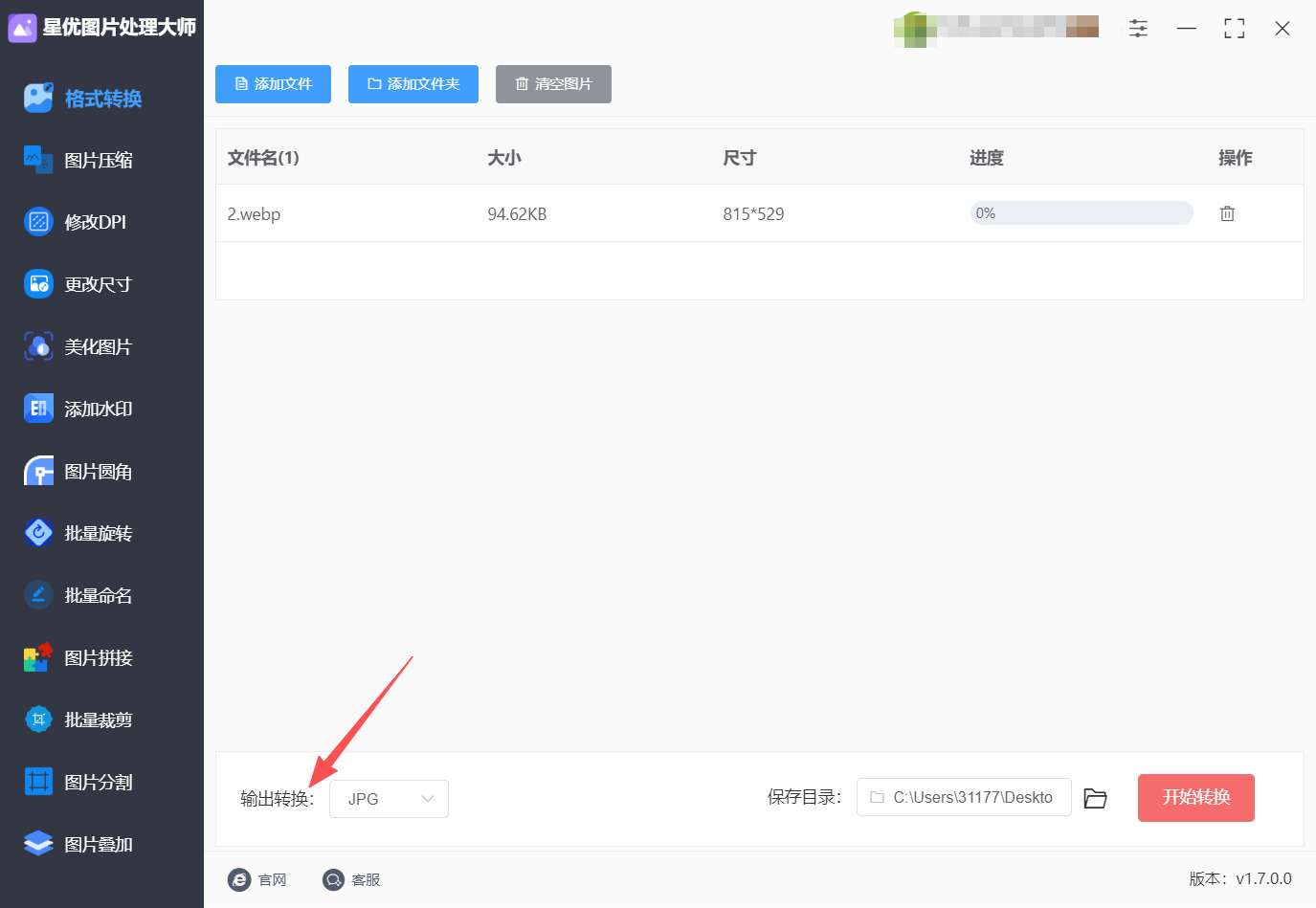The width and height of the screenshot is (1316, 908).
Task: Click the 添加文件夹 button
Action: click(413, 84)
